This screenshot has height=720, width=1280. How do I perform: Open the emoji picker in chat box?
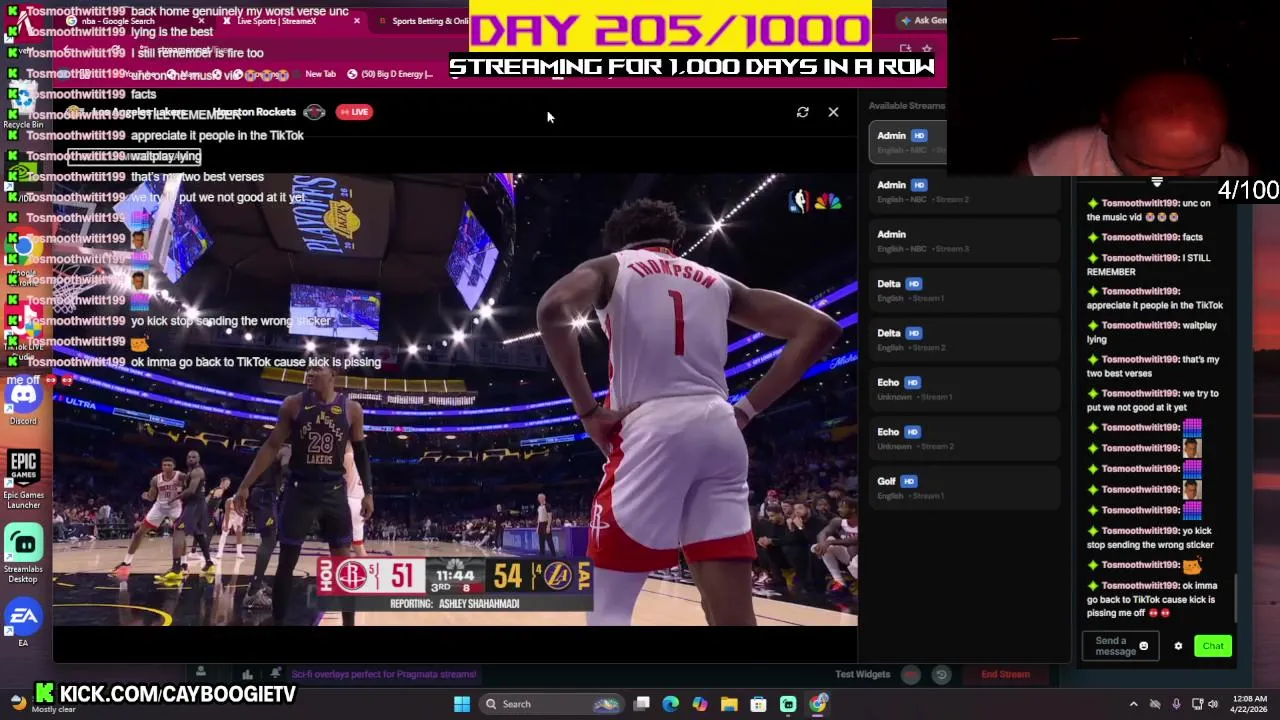[x=1144, y=646]
